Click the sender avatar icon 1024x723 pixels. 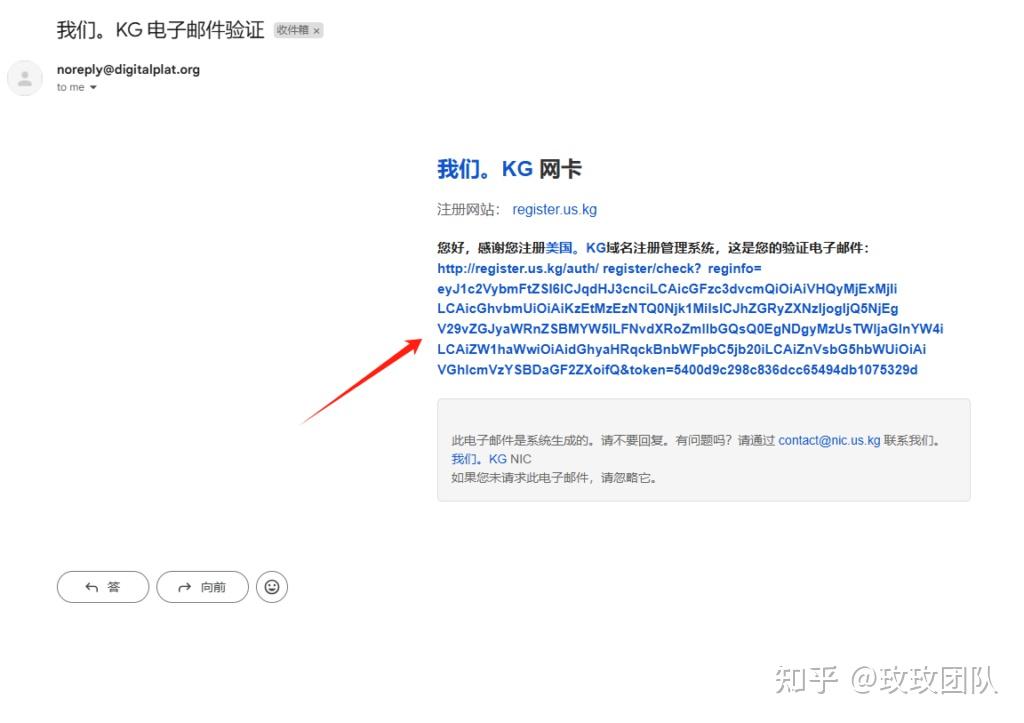tap(25, 78)
